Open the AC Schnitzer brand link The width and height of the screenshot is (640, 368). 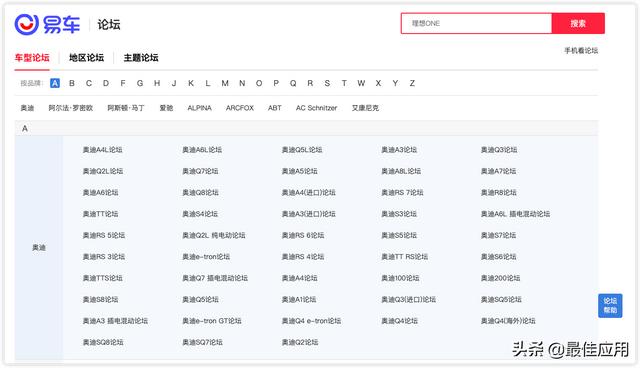316,108
